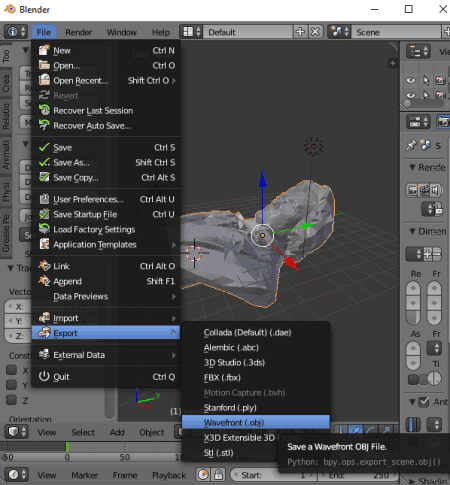
Task: Click the Quit power icon
Action: coord(44,376)
